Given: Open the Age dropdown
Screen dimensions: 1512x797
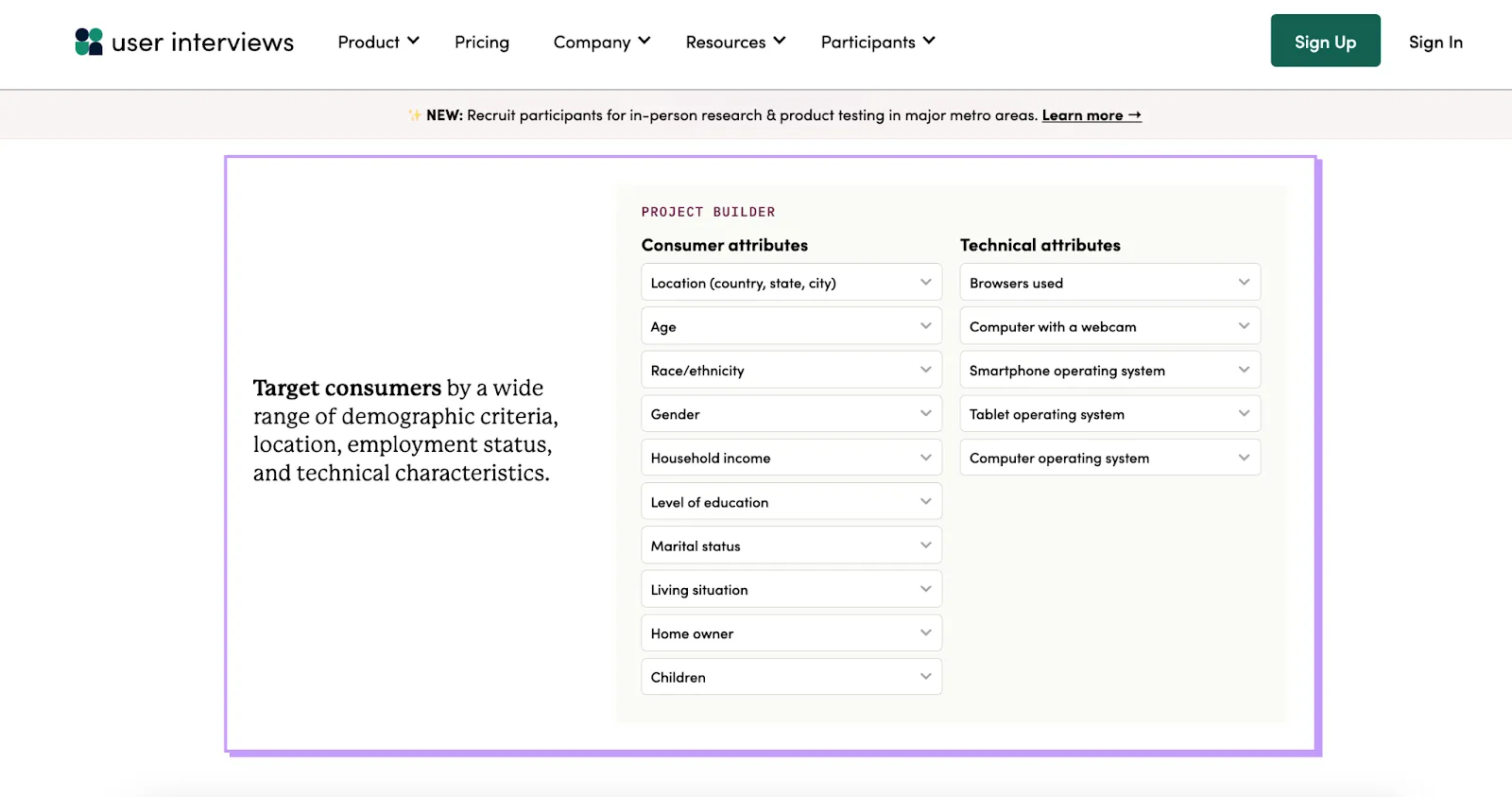Looking at the screenshot, I should pyautogui.click(x=792, y=326).
